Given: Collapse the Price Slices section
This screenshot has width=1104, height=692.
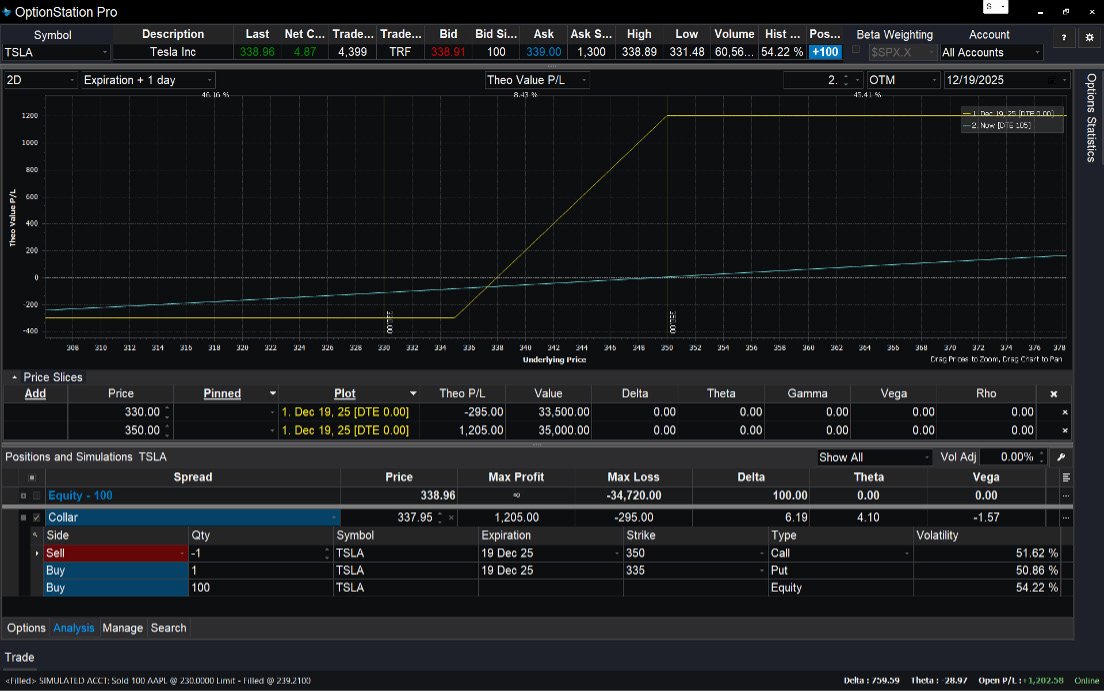Looking at the screenshot, I should coord(14,378).
